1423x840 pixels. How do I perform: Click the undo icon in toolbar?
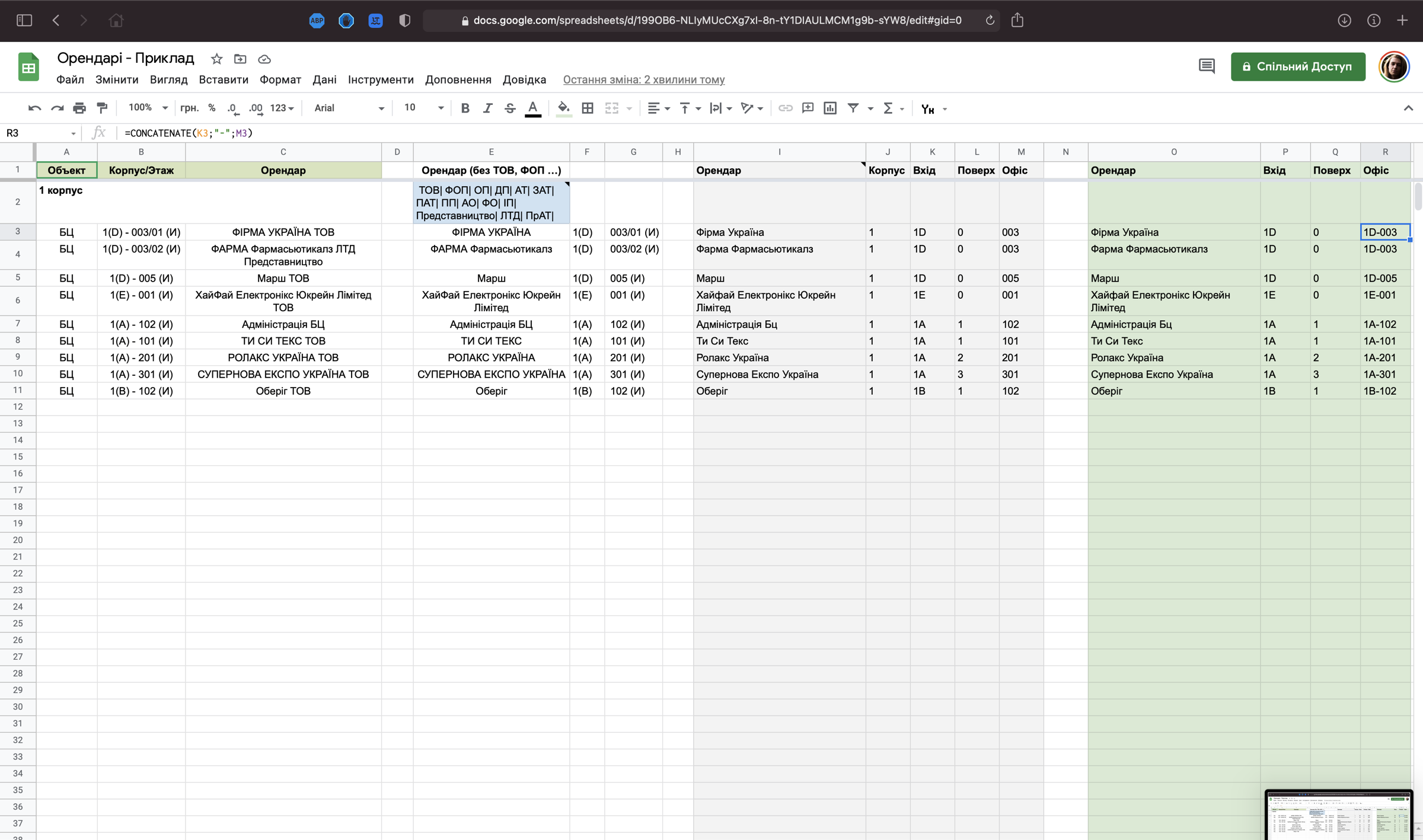pos(34,108)
